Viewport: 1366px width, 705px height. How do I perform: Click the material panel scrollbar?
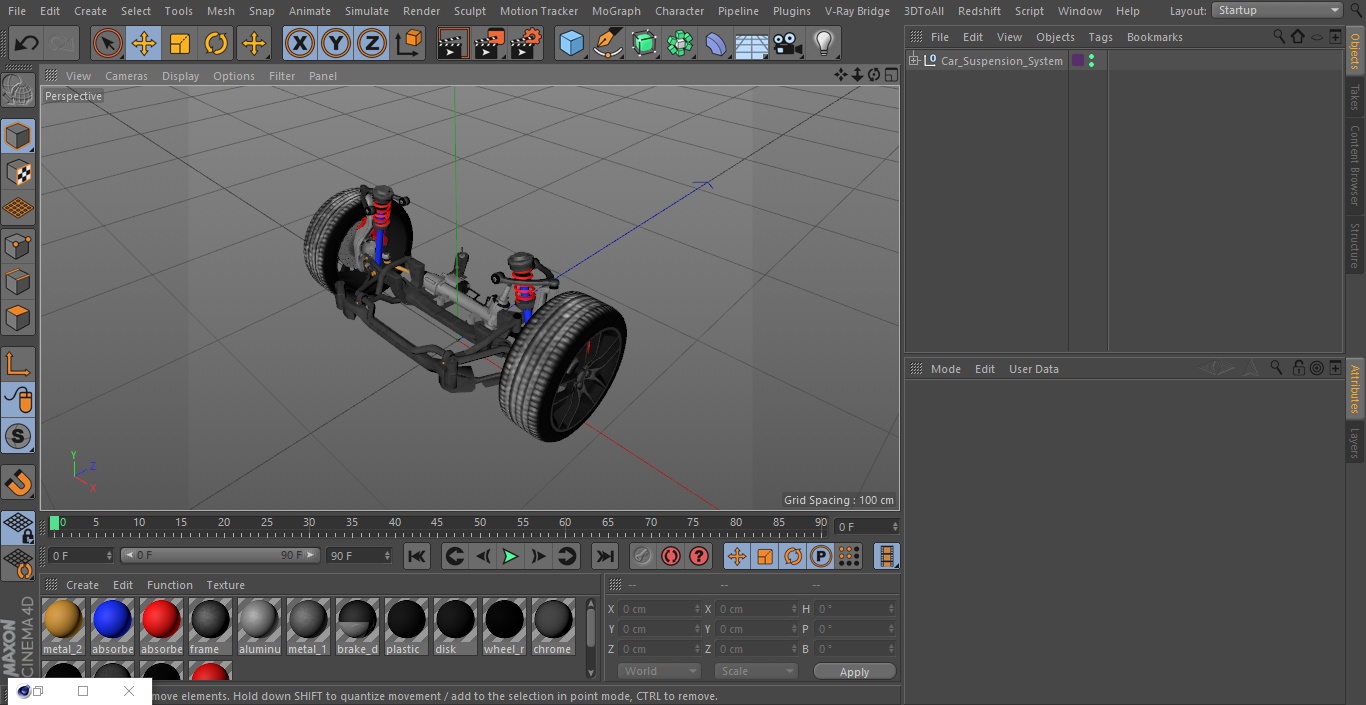click(x=591, y=627)
